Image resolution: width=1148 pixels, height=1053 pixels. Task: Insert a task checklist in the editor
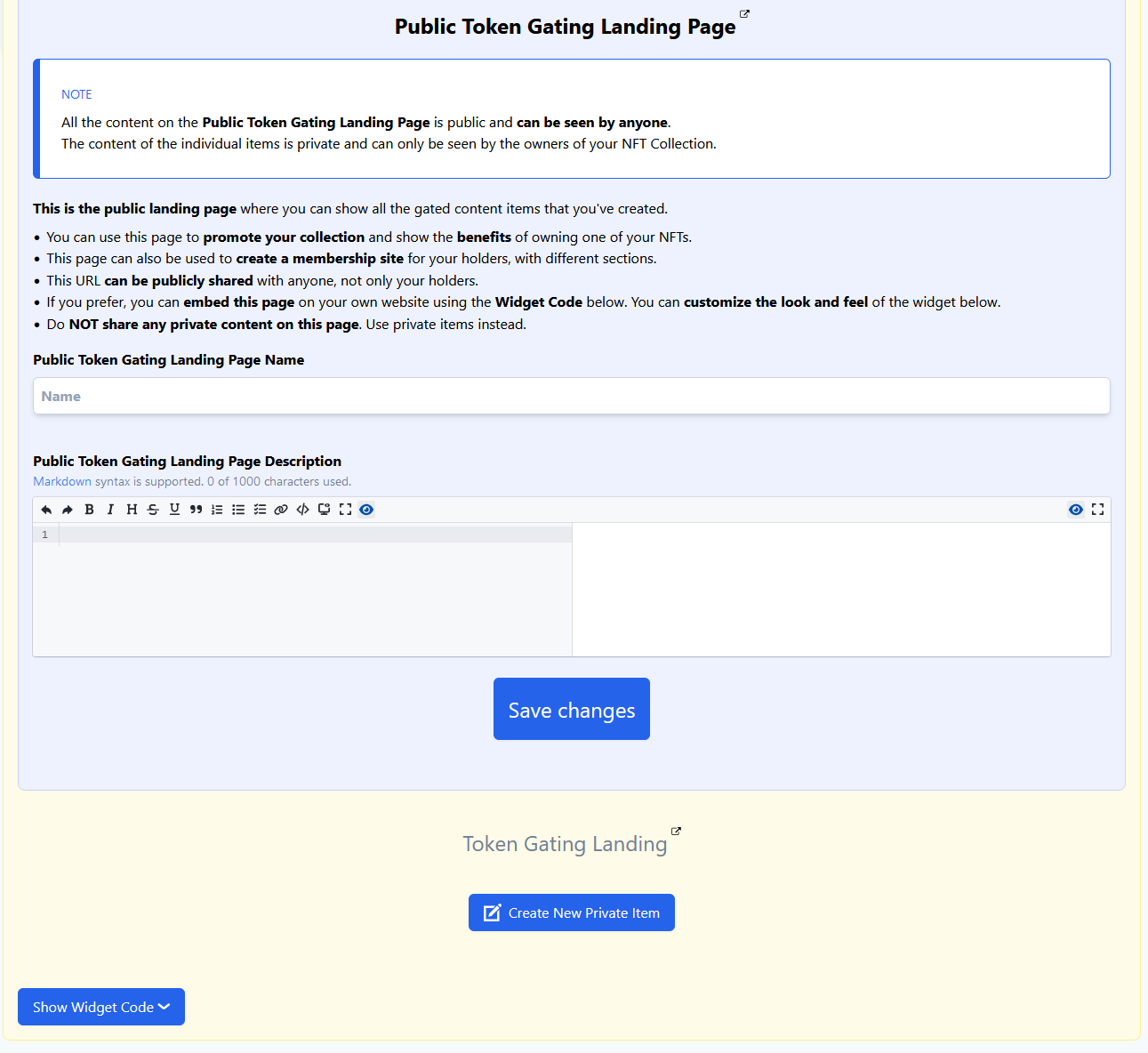point(260,510)
